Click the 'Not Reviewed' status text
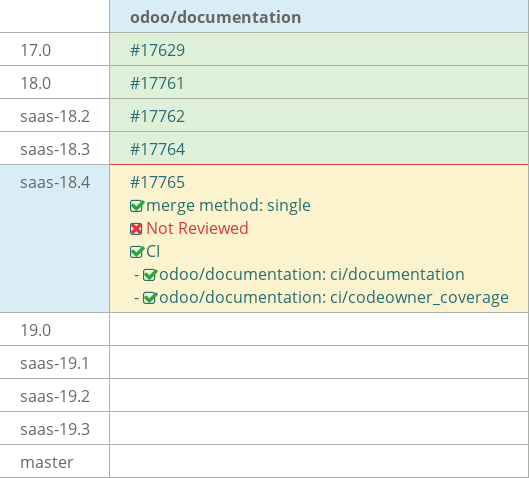This screenshot has height=478, width=529. (x=197, y=228)
